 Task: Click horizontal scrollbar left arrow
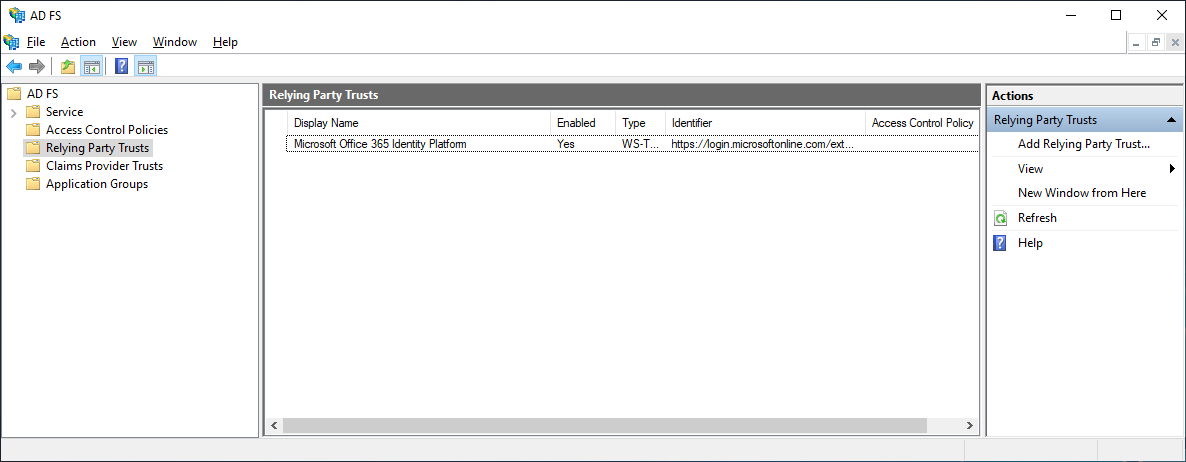274,426
